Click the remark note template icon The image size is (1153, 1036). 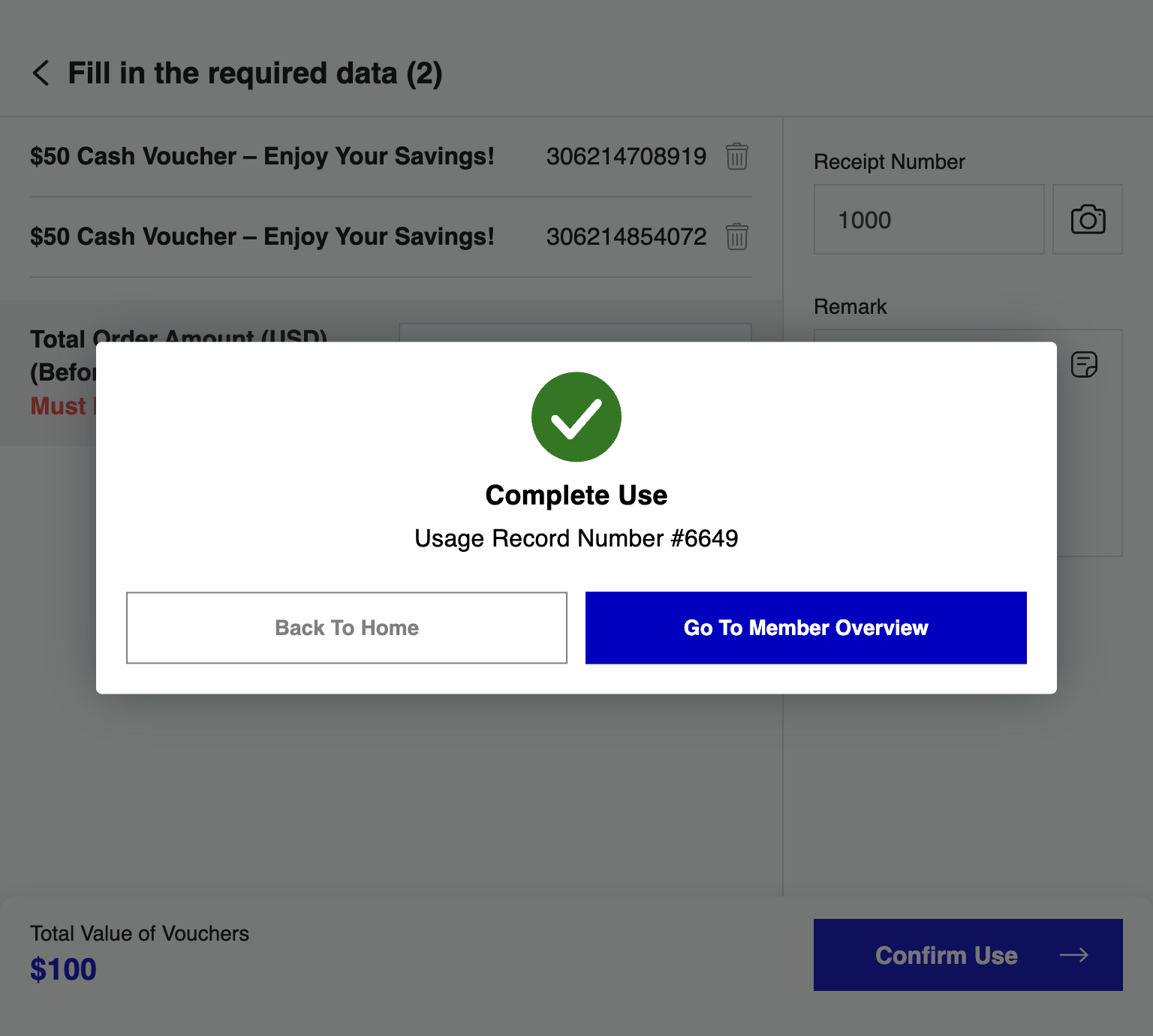pos(1084,365)
